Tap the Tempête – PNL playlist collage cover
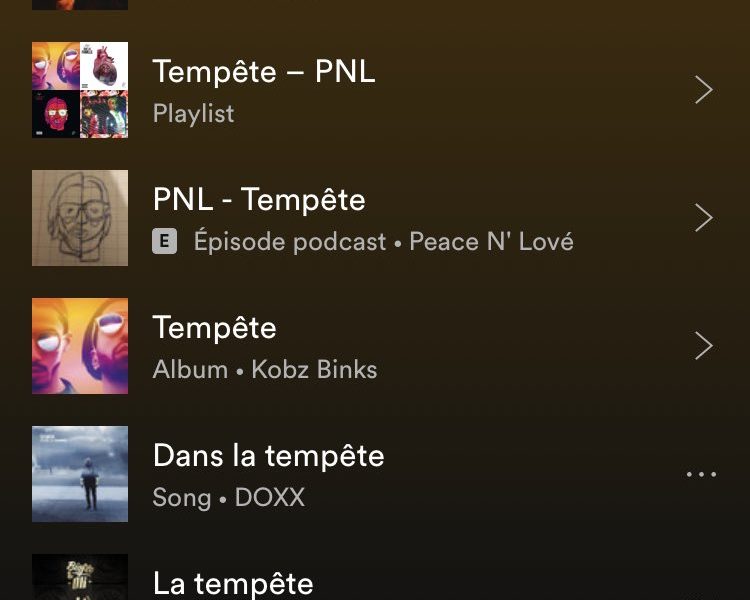 click(x=80, y=90)
